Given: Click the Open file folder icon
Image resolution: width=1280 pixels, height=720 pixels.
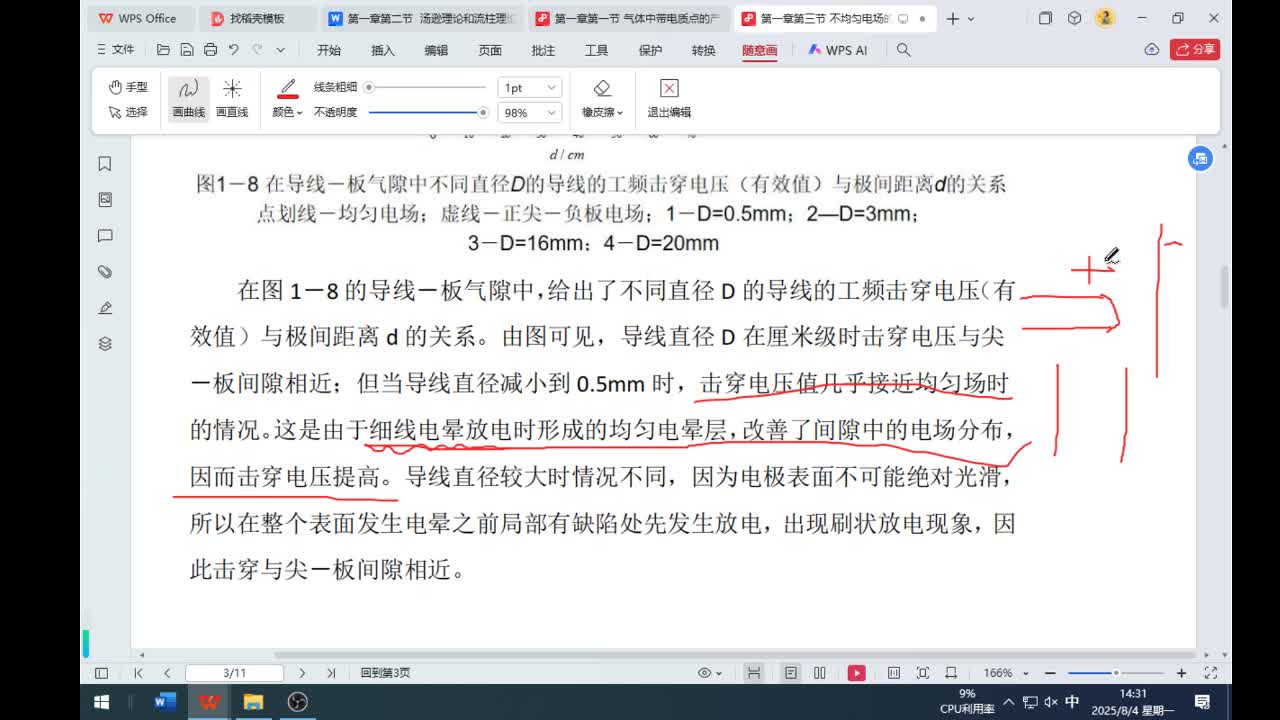Looking at the screenshot, I should tap(163, 49).
